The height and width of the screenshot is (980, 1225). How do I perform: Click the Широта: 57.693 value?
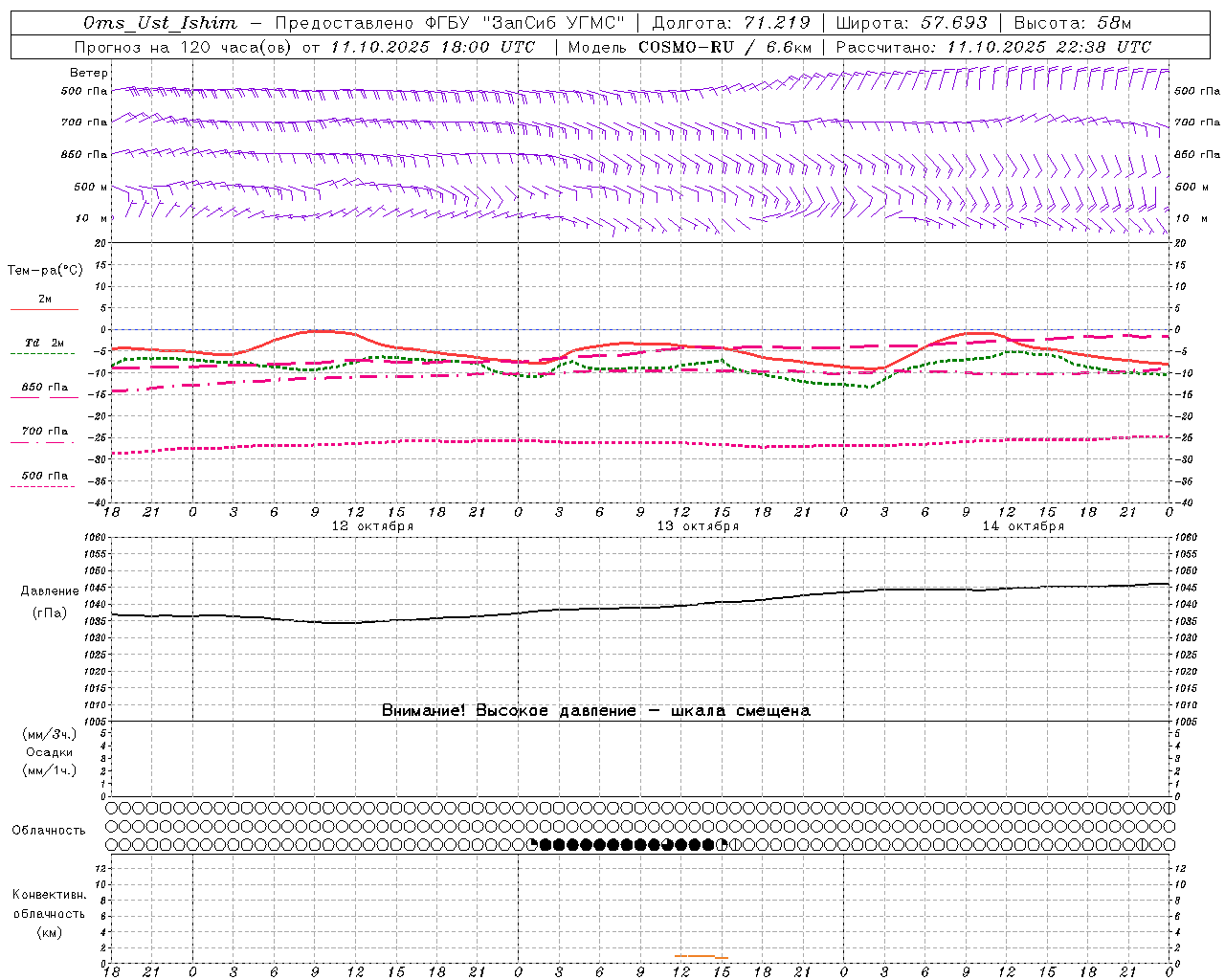point(911,23)
